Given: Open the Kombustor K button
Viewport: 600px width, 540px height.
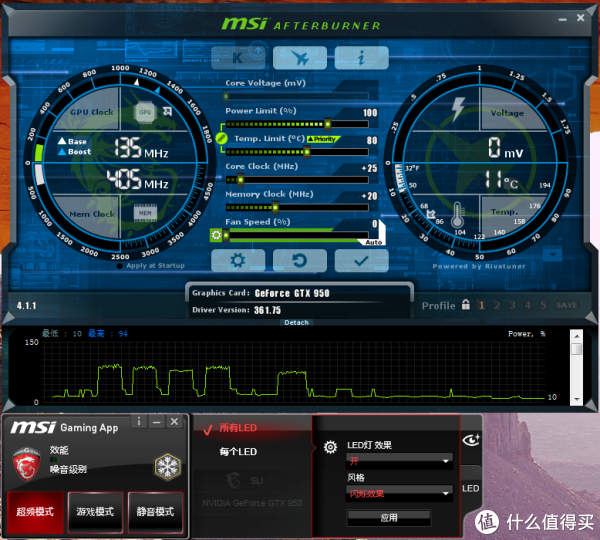Looking at the screenshot, I should pos(238,58).
